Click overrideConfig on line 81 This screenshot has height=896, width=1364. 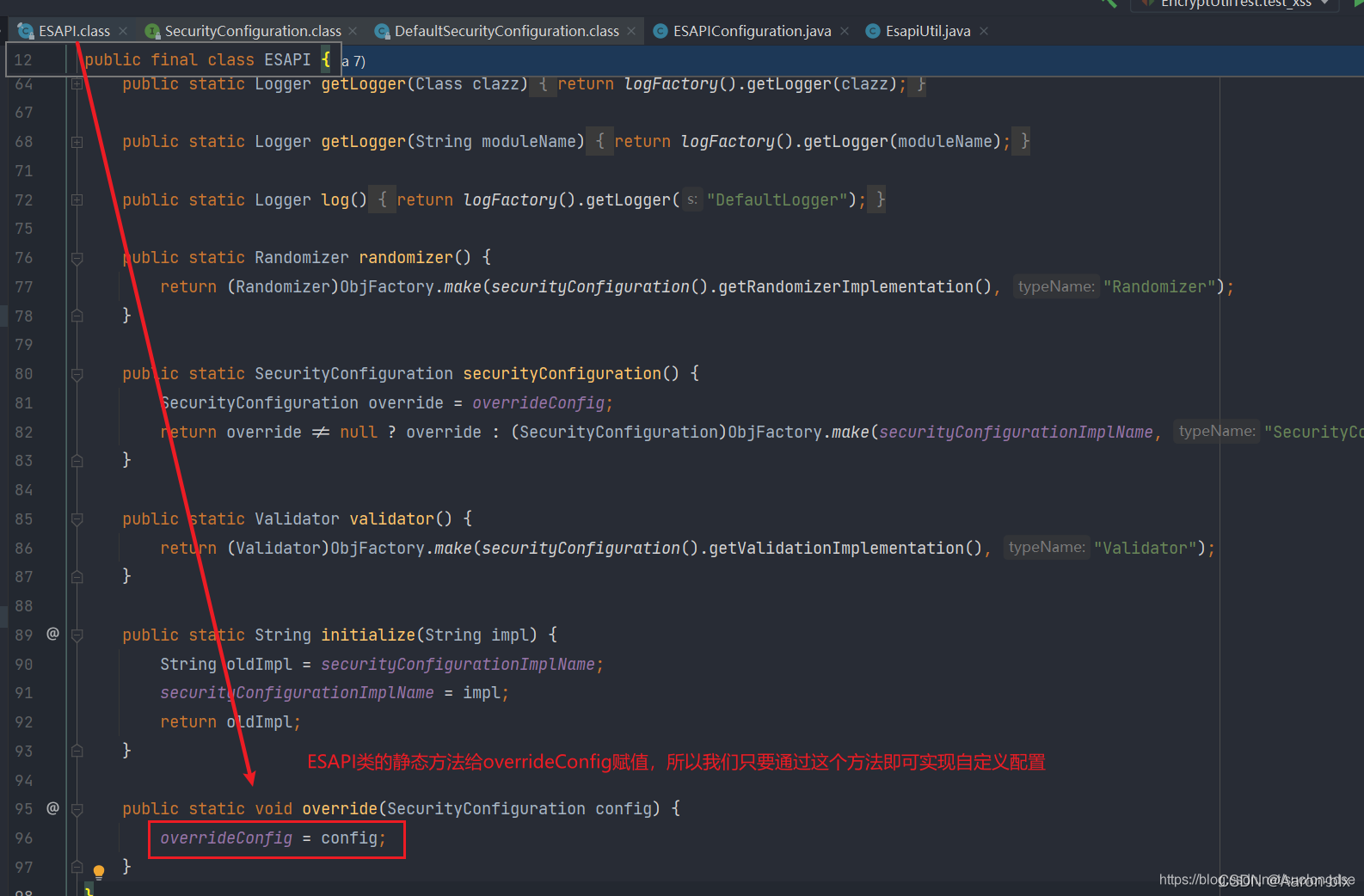pos(538,402)
